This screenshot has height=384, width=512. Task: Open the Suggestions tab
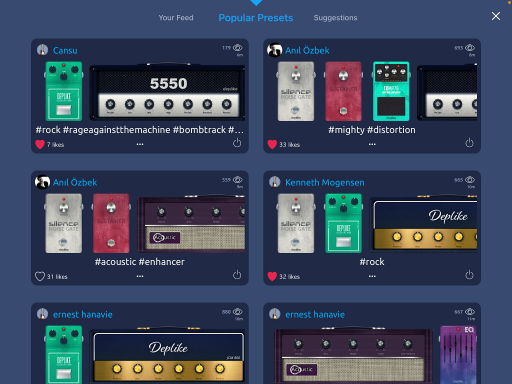pos(335,18)
